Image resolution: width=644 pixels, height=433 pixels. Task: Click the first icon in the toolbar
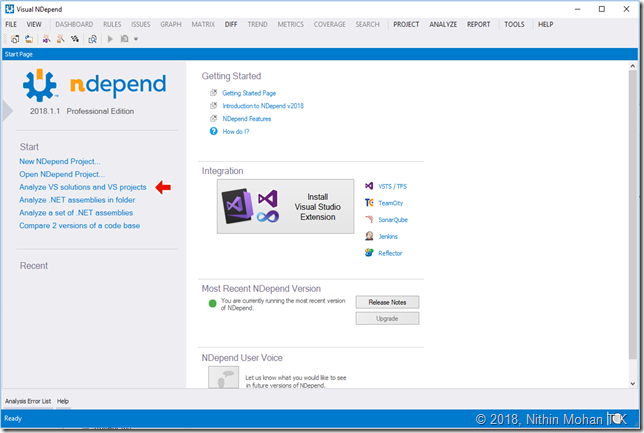pyautogui.click(x=15, y=39)
